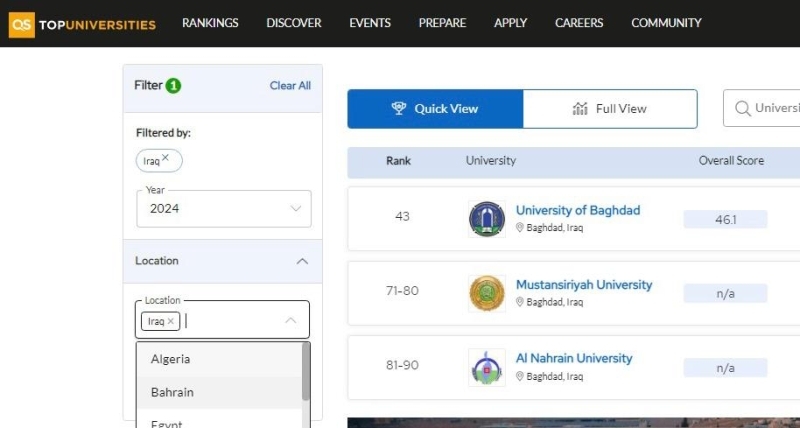Click n/a score for Al Nahrain University
Viewport: 800px width, 428px height.
click(x=726, y=368)
